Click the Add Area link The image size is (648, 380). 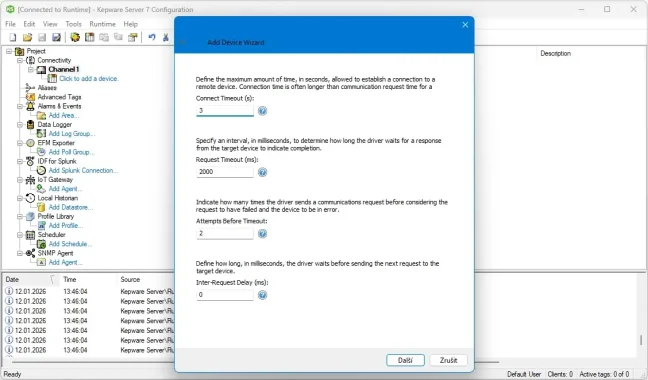tap(64, 115)
